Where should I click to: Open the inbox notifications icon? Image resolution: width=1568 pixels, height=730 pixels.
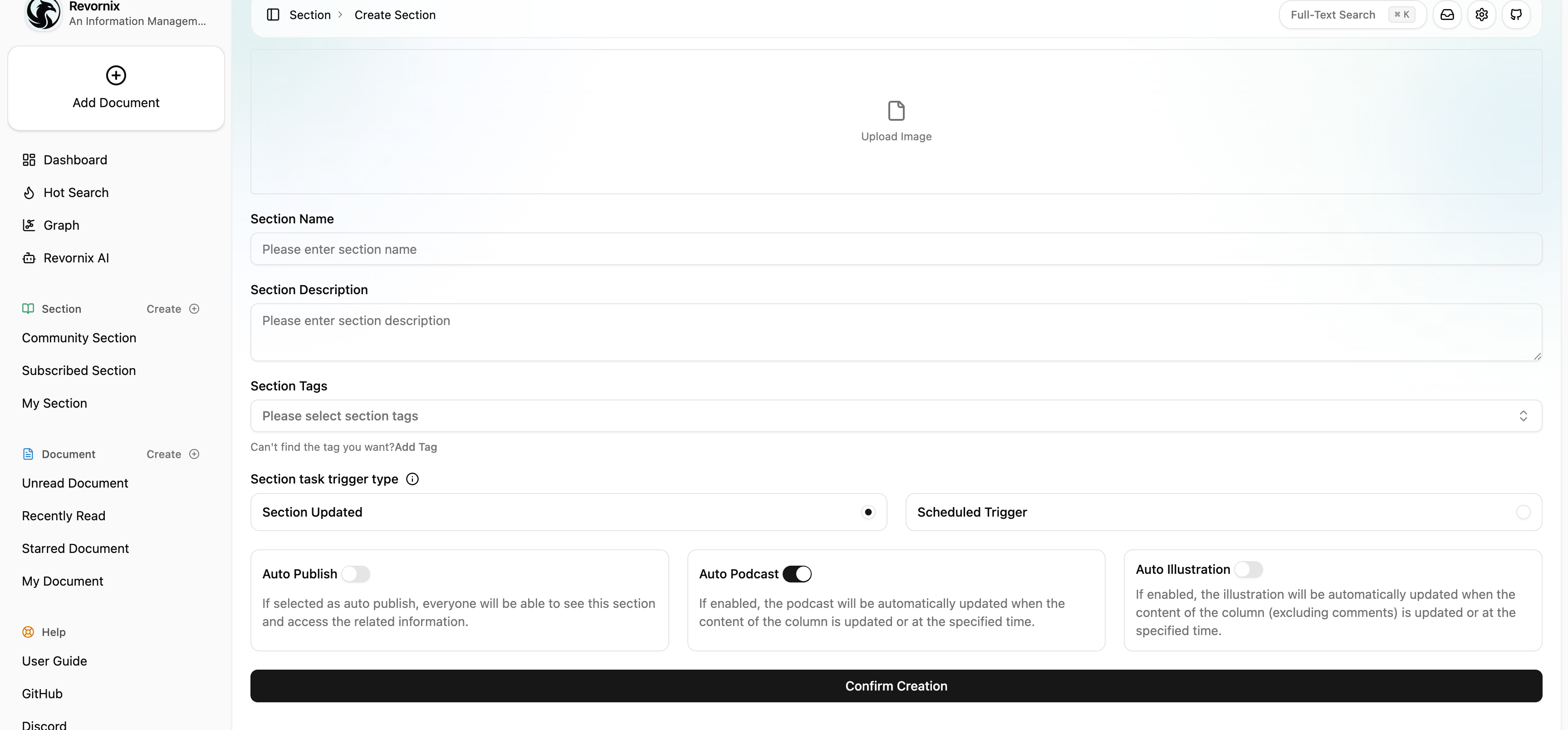click(x=1447, y=15)
